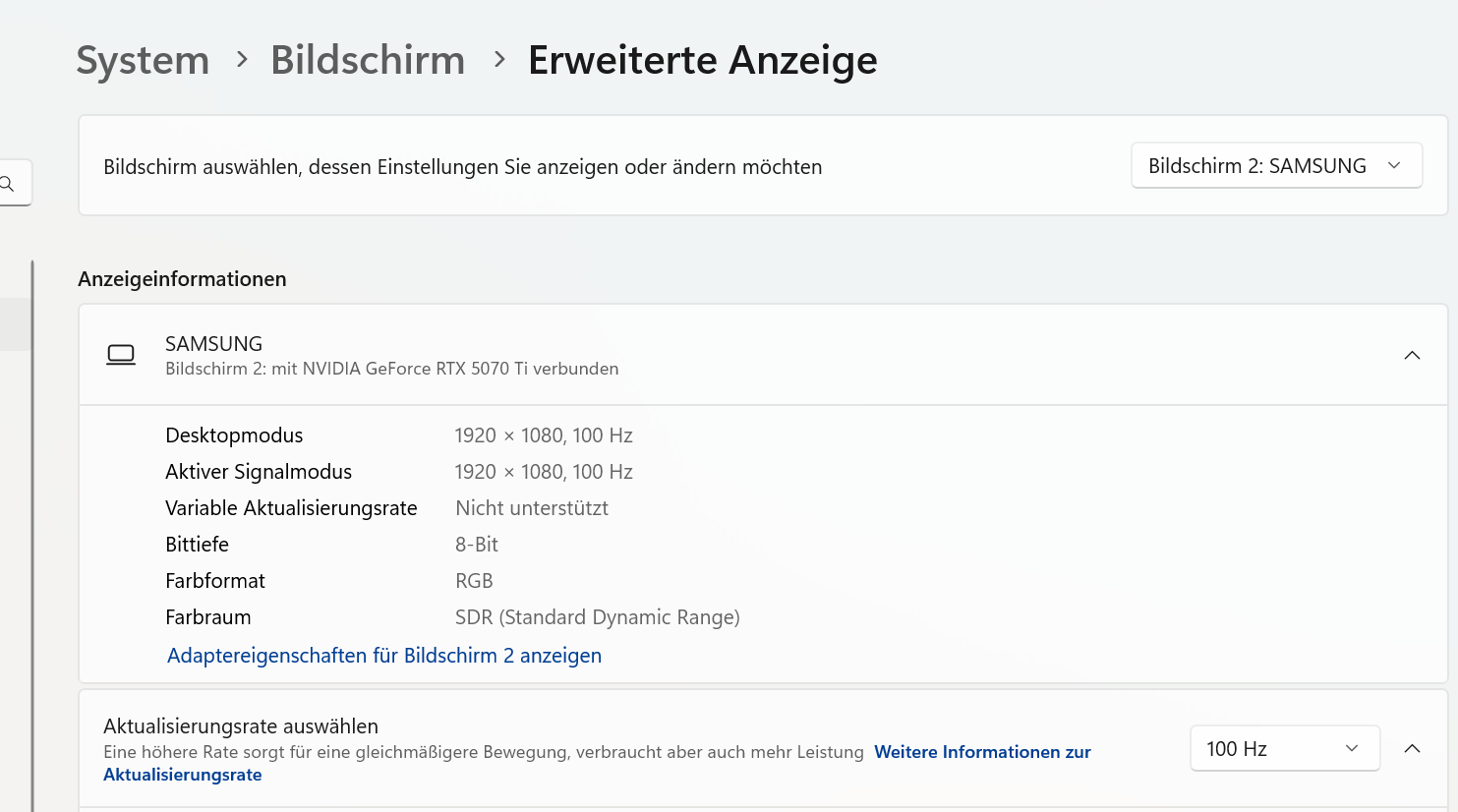The width and height of the screenshot is (1458, 812).
Task: Click the Farbraum SDR entry
Action: click(x=597, y=616)
